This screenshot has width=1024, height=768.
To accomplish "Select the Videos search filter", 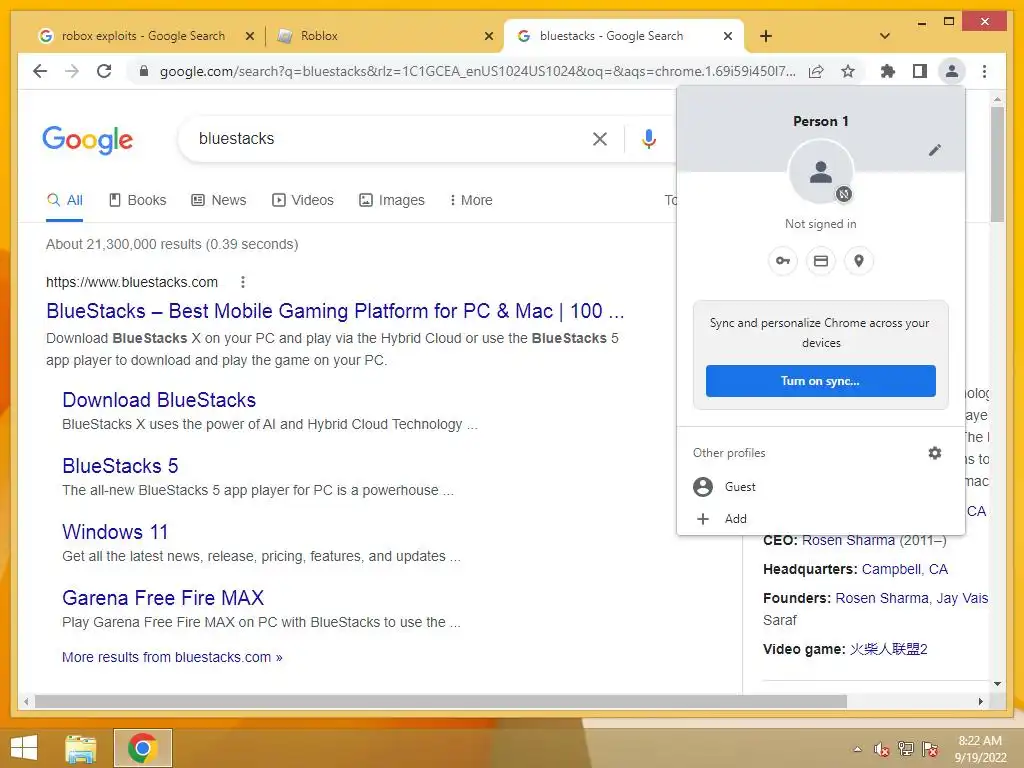I will 303,200.
